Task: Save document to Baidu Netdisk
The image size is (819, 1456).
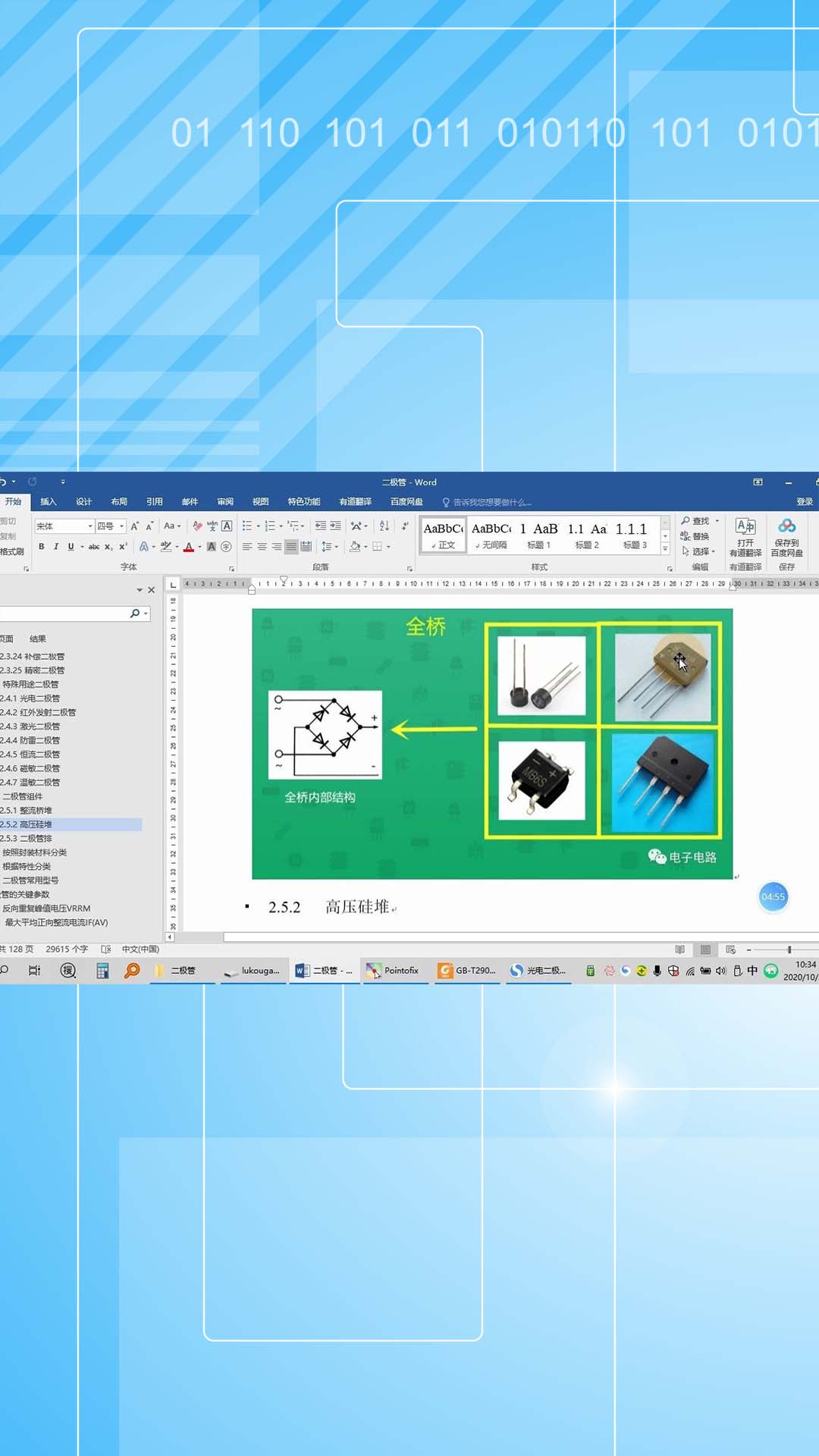Action: point(787,538)
